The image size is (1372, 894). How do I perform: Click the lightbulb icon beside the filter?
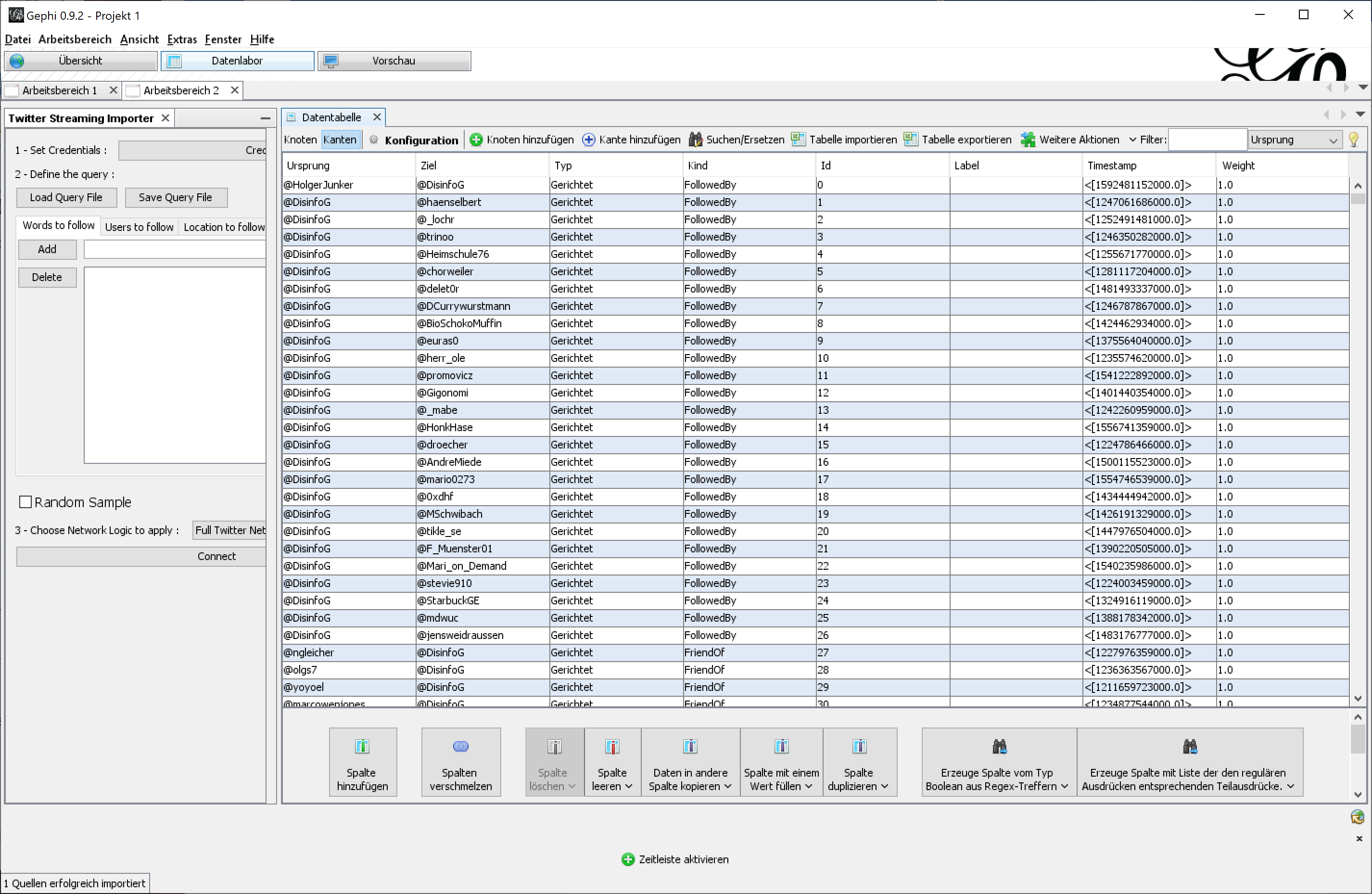coord(1354,140)
